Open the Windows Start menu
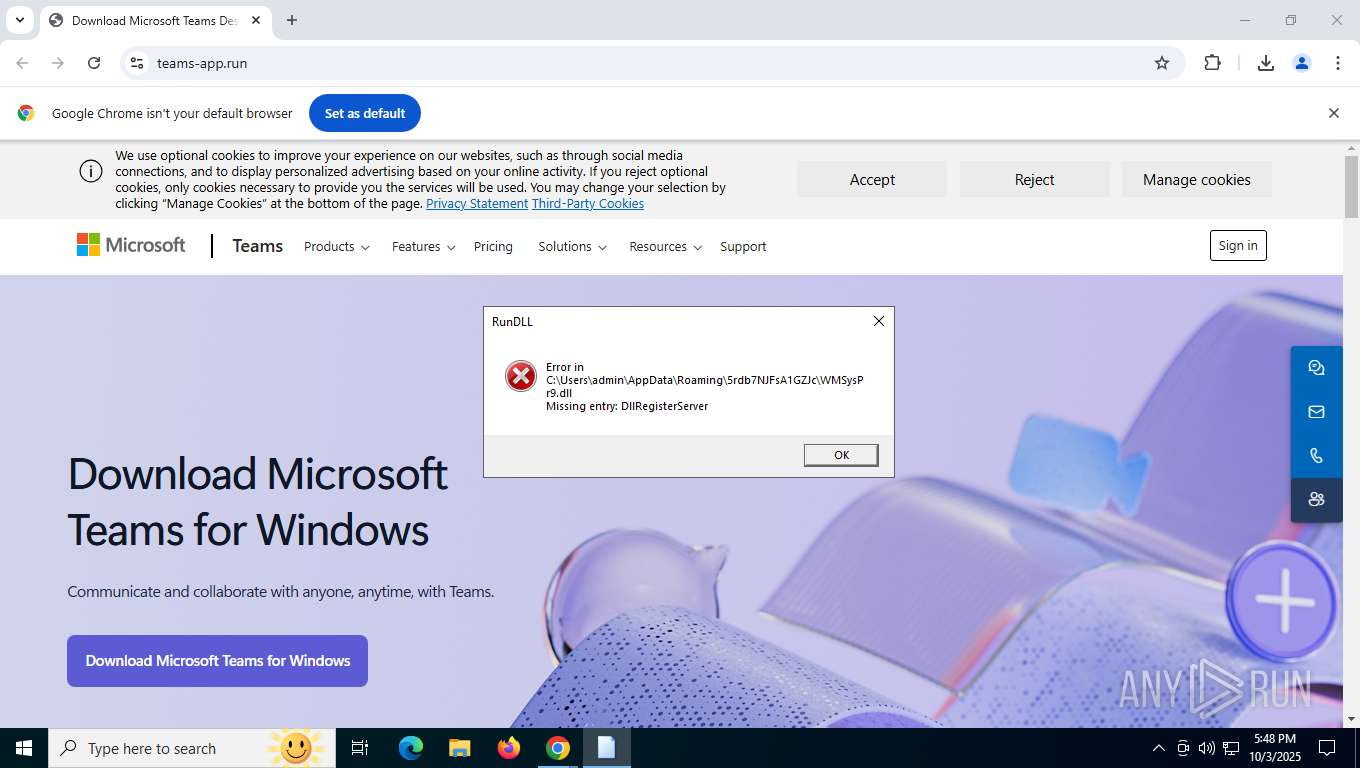Image resolution: width=1360 pixels, height=768 pixels. point(24,748)
